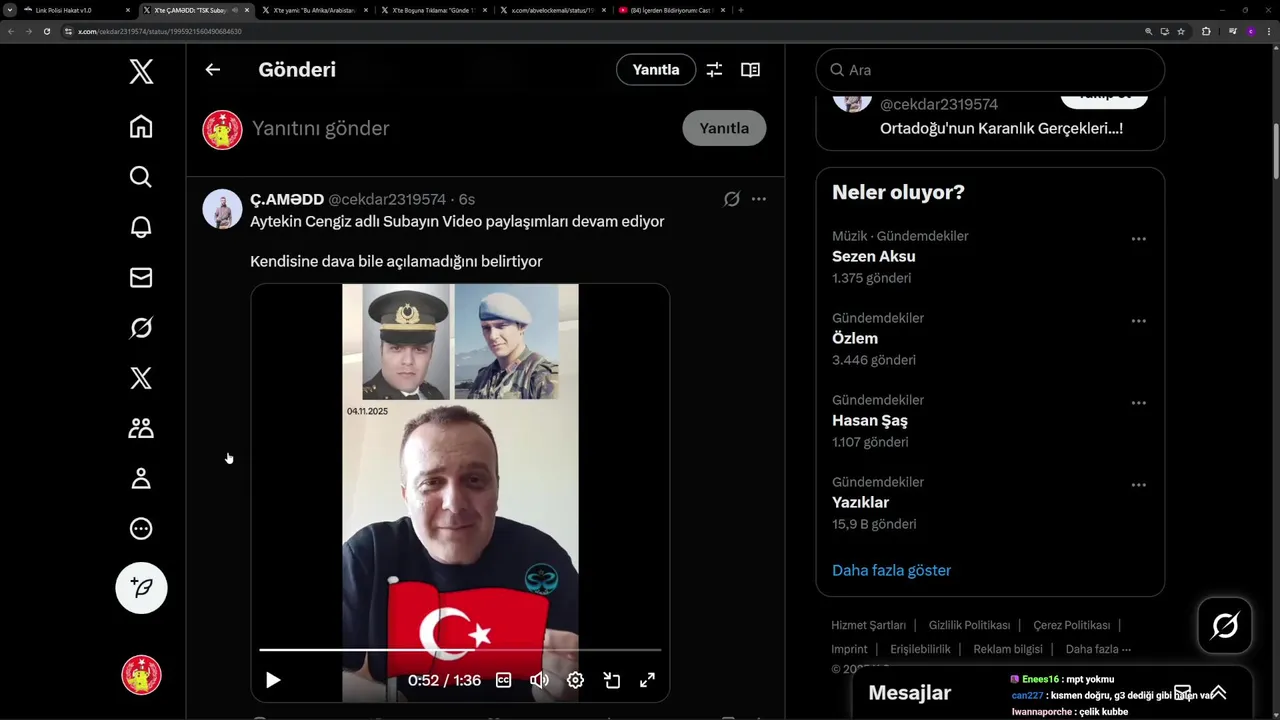The image size is (1280, 720).
Task: Enter fullscreen on the video player
Action: [647, 680]
